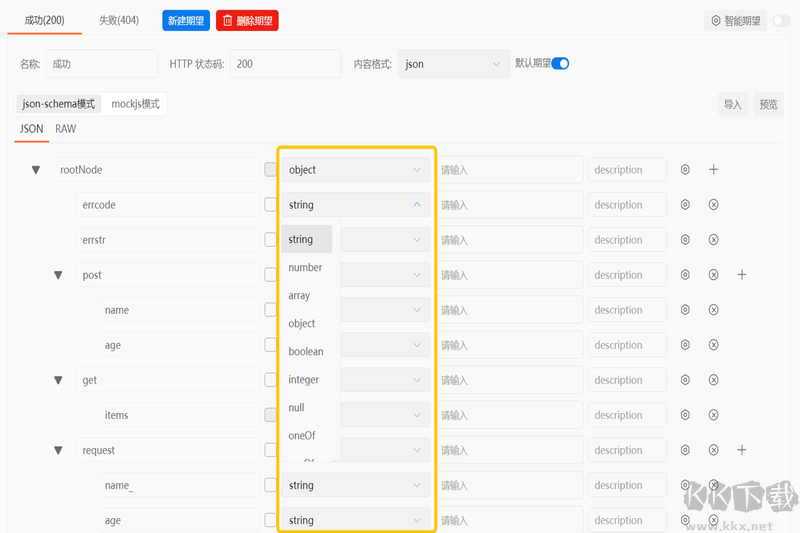
Task: Check the required box for get
Action: coord(270,380)
